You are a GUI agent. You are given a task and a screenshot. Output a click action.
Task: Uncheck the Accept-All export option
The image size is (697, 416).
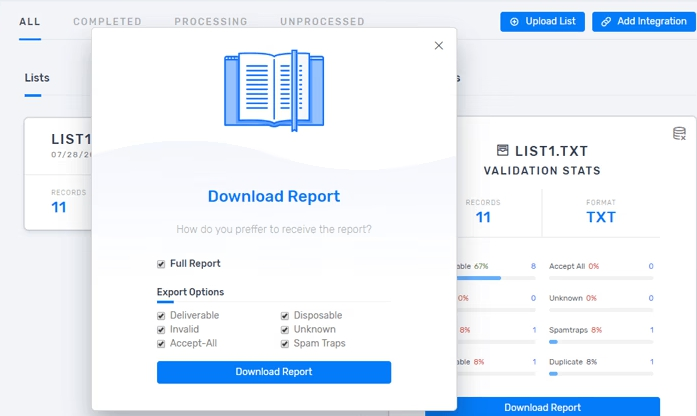click(161, 344)
